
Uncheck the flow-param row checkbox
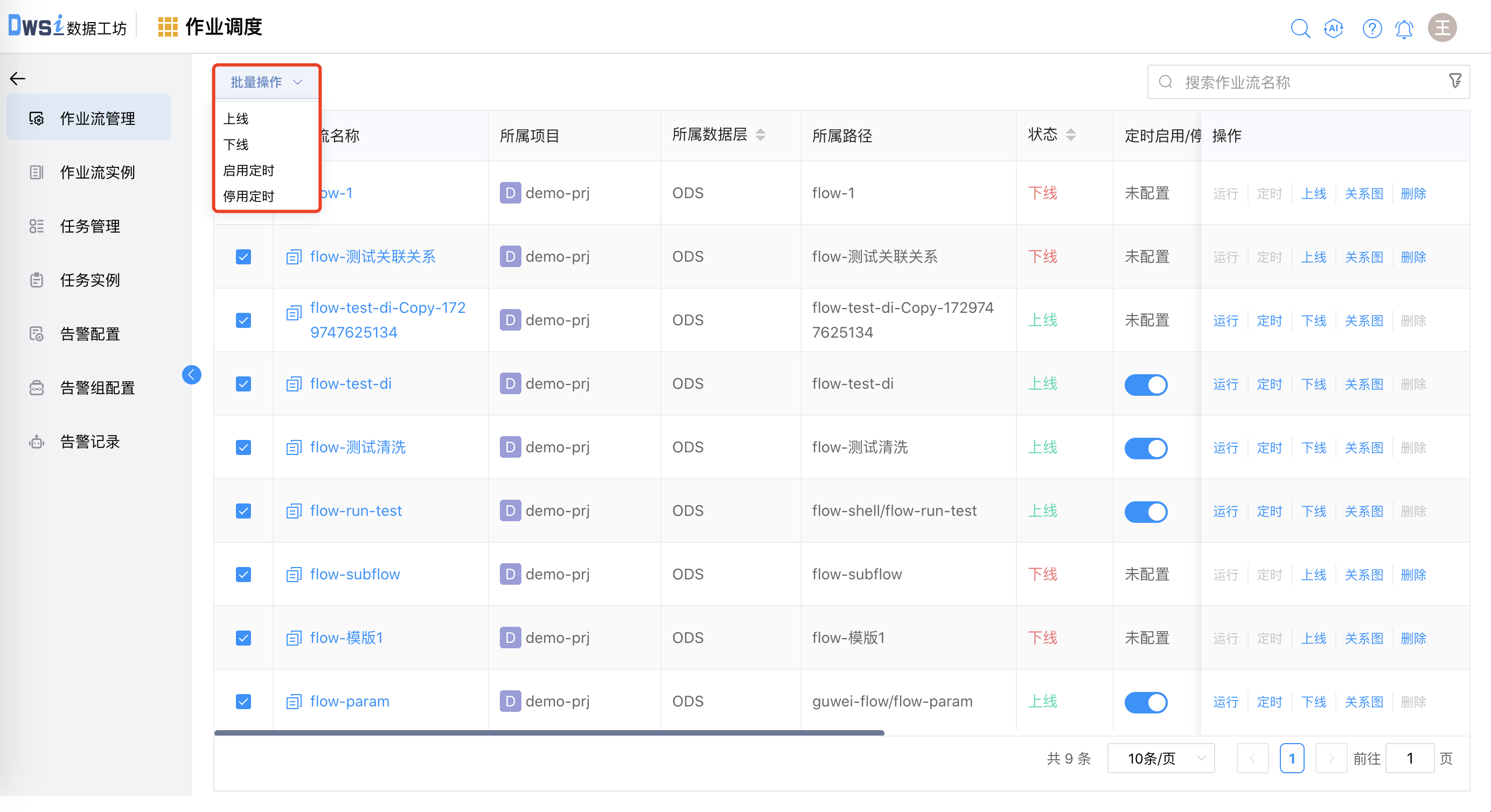pyautogui.click(x=243, y=702)
